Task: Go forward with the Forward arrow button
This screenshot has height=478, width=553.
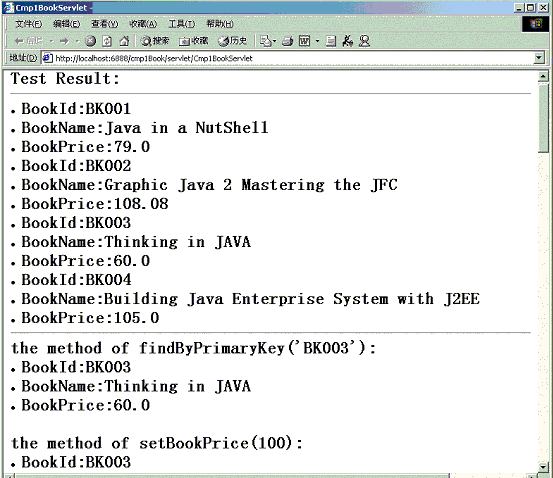Action: (x=64, y=41)
